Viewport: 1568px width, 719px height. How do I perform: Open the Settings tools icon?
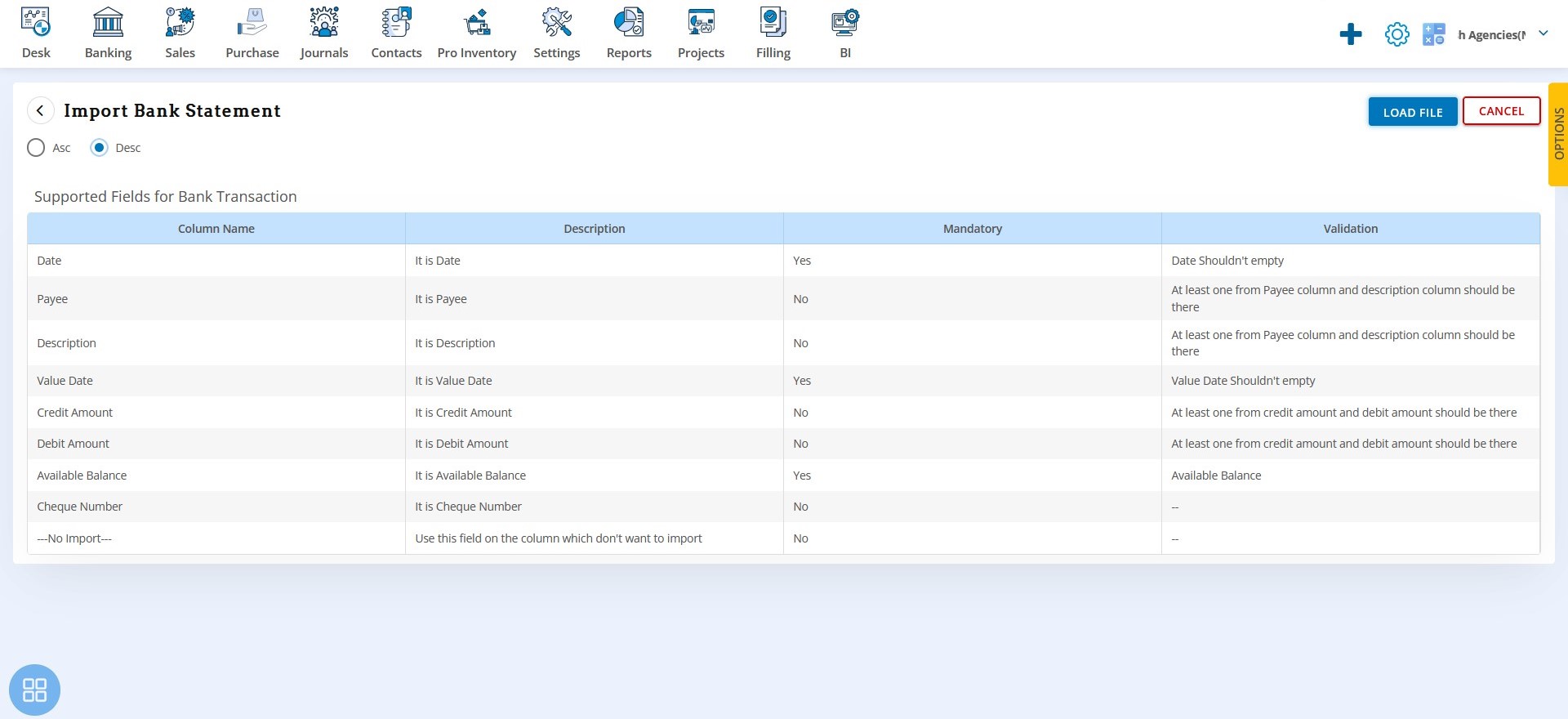pos(557,22)
